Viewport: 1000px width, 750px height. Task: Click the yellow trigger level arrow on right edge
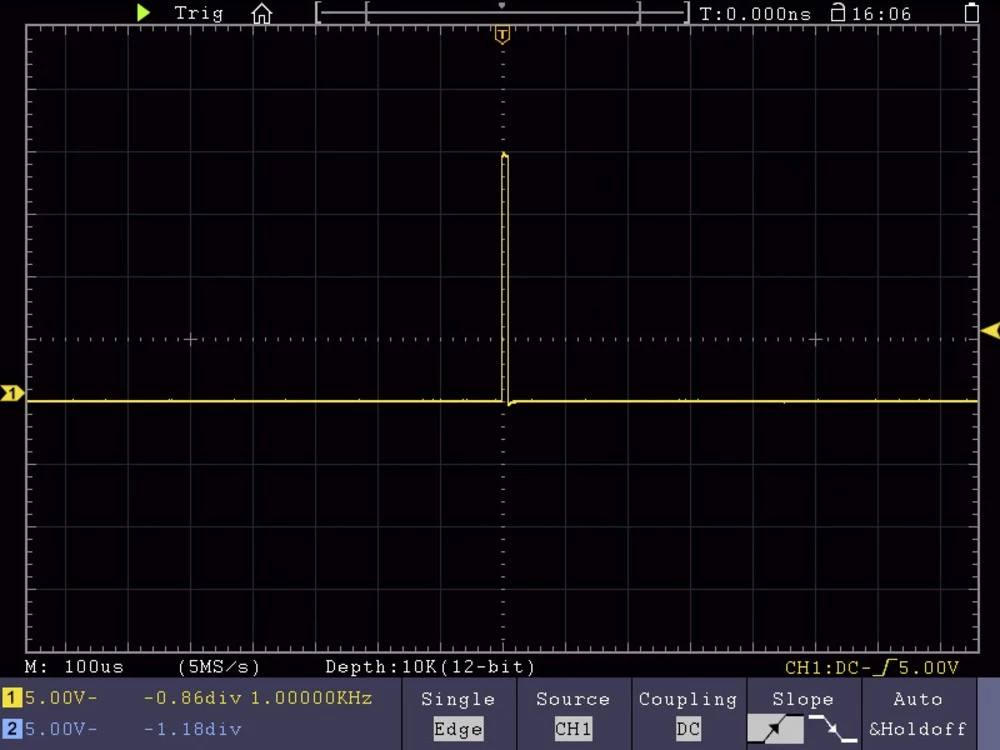coord(989,331)
